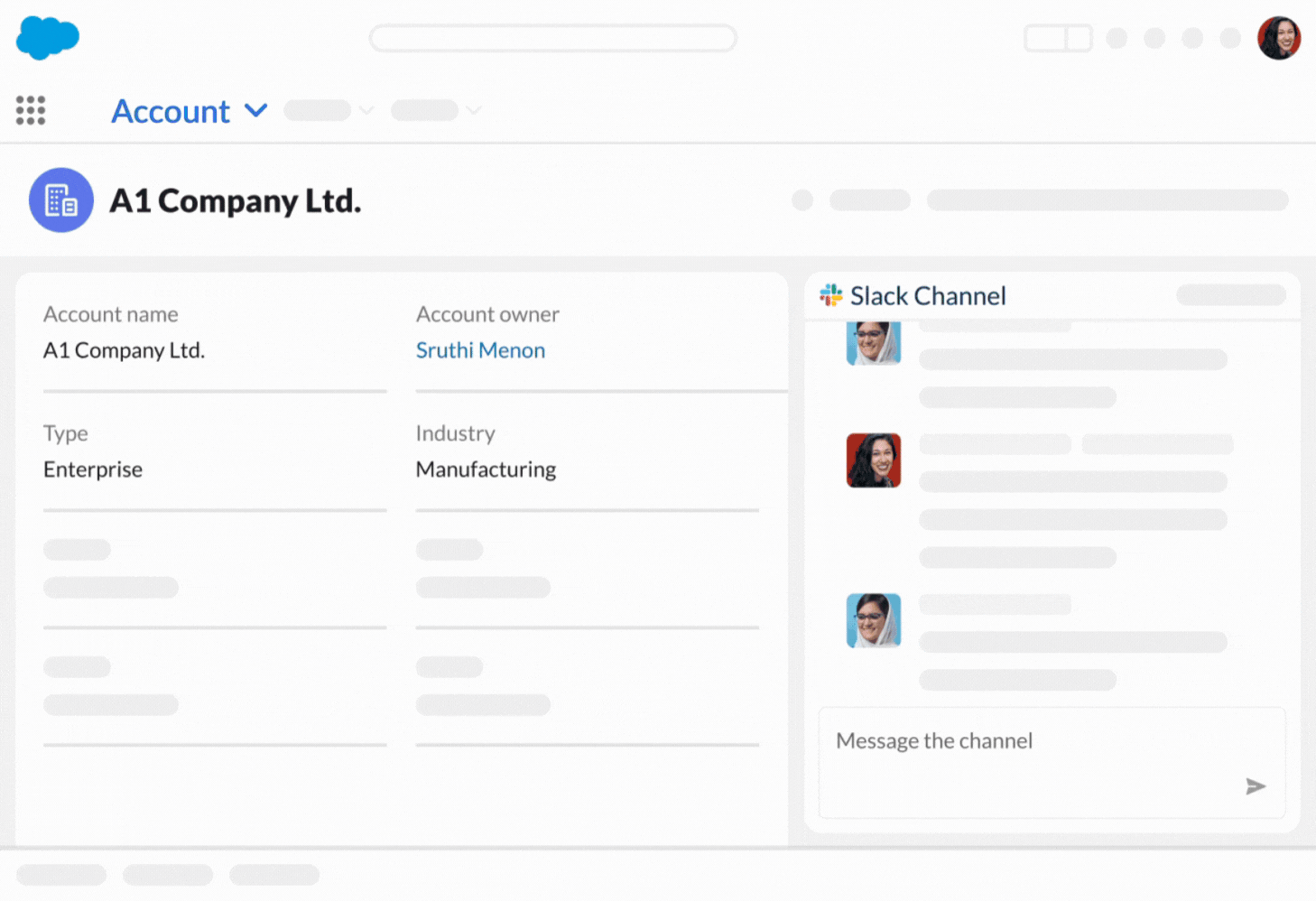Select the A1 Company account building icon
Viewport: 1316px width, 901px height.
[x=60, y=200]
